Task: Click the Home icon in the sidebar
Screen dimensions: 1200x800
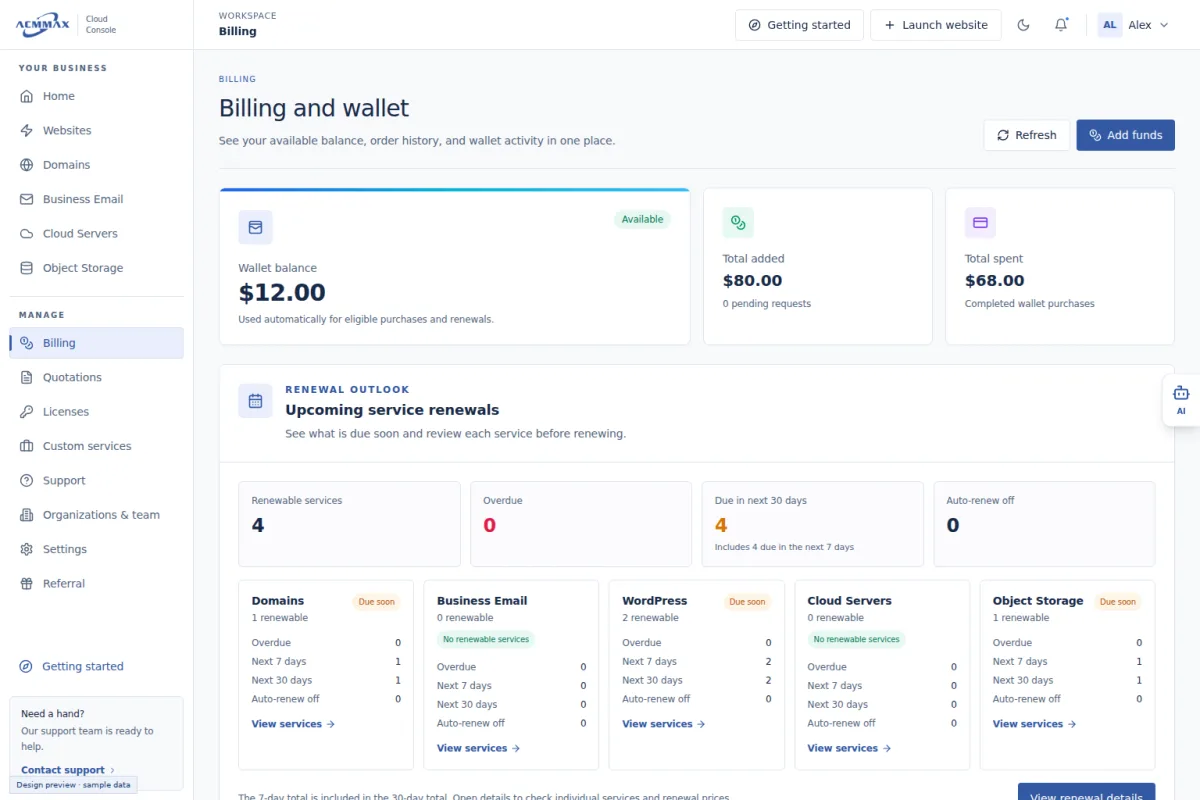Action: pos(27,96)
